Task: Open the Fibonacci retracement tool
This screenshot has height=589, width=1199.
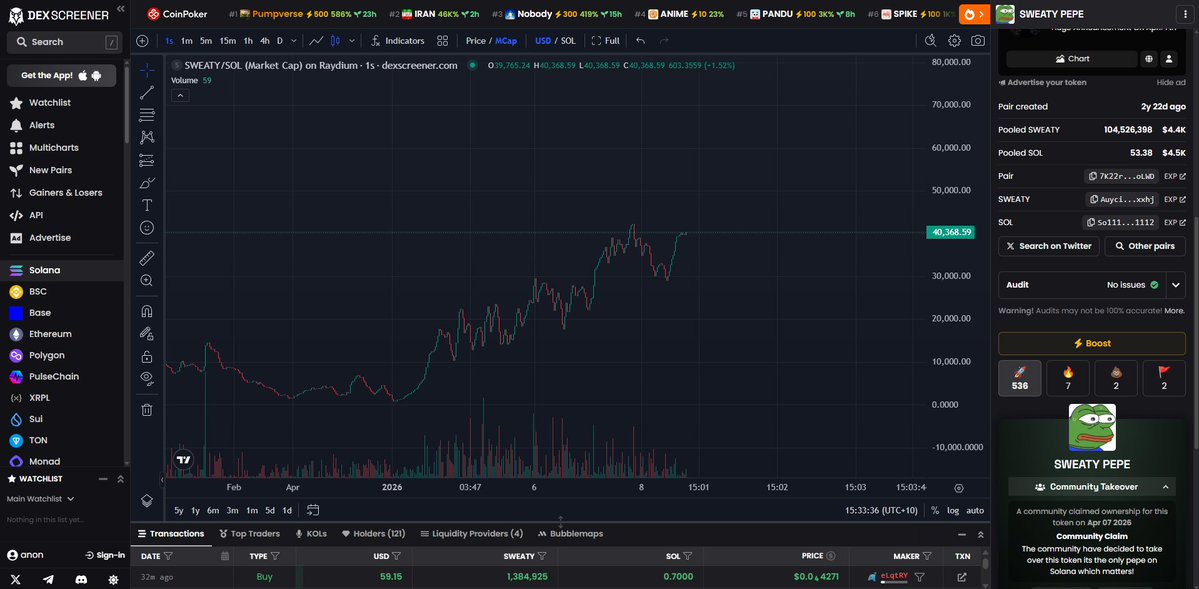Action: point(147,116)
